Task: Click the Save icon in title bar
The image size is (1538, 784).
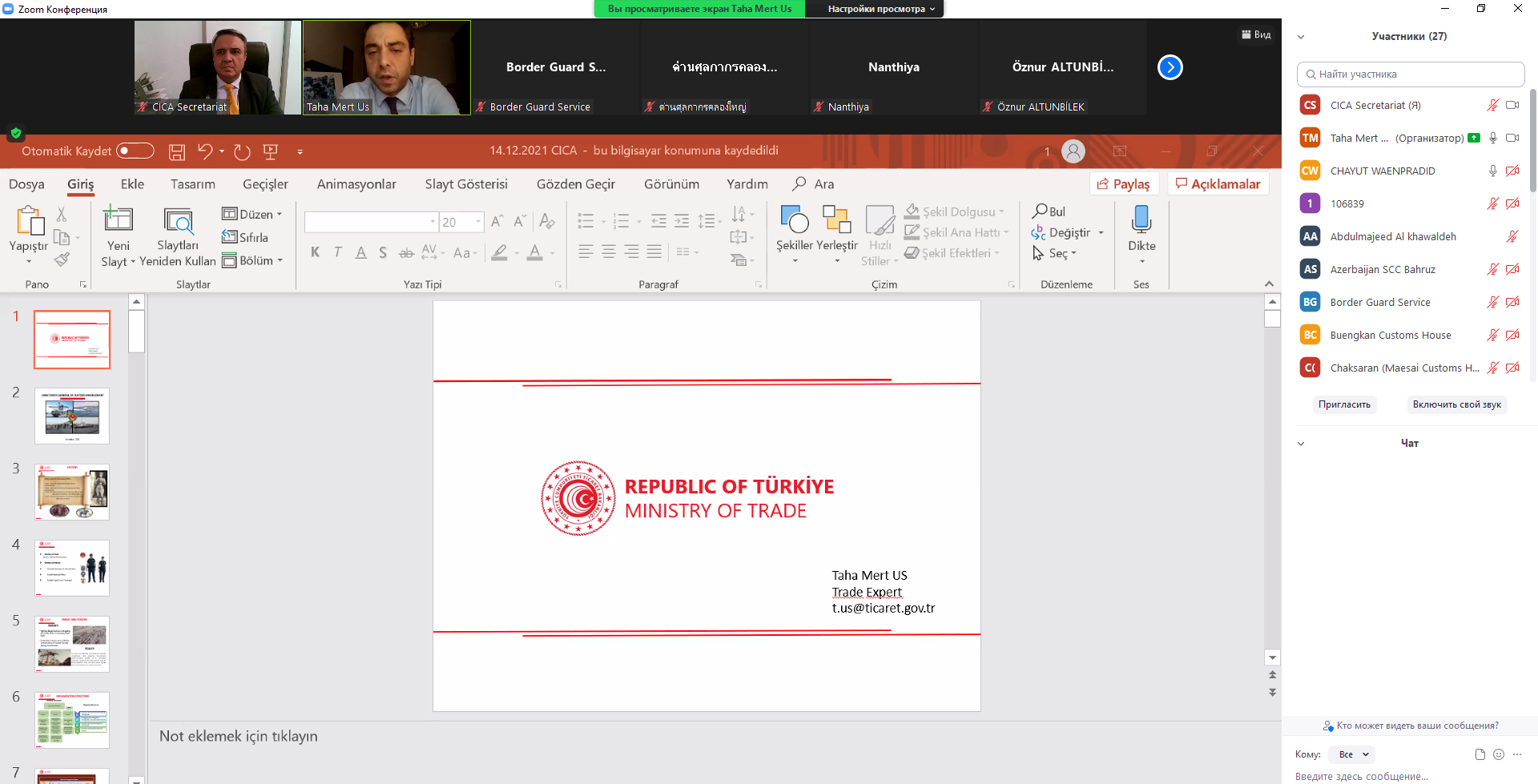Action: click(x=177, y=151)
